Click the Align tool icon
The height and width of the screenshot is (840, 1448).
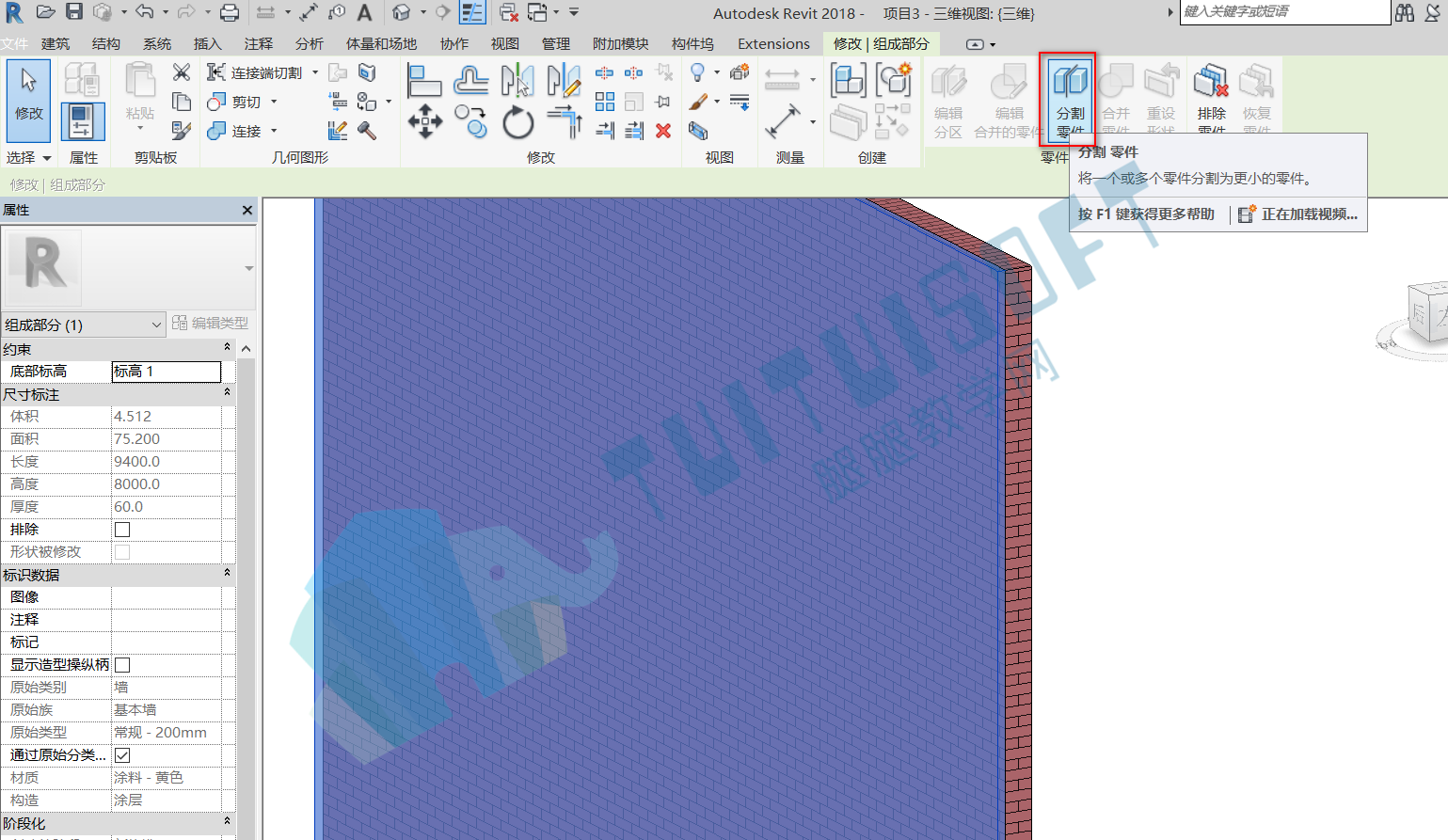click(424, 81)
